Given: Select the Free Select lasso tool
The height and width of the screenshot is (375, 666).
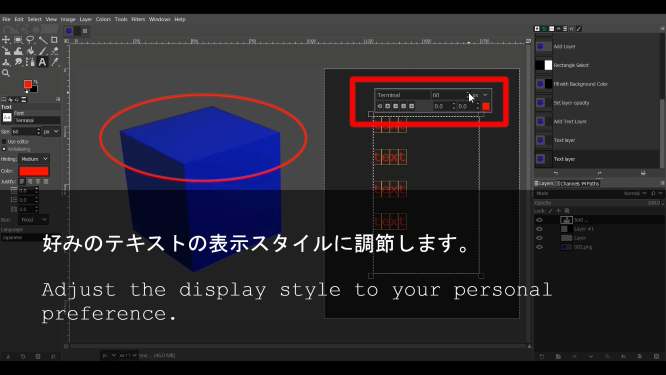Looking at the screenshot, I should [x=30, y=40].
